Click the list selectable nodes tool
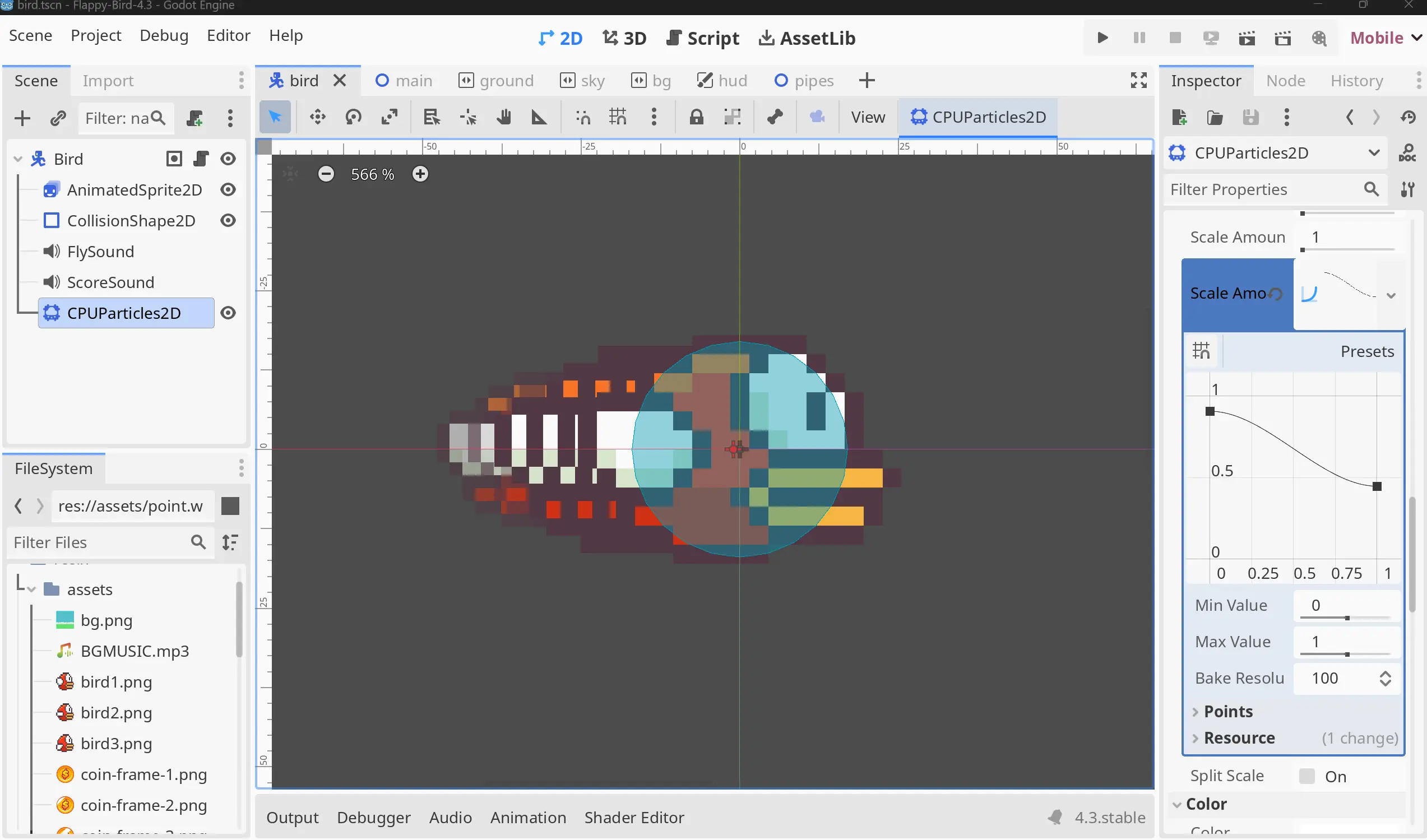 click(432, 117)
